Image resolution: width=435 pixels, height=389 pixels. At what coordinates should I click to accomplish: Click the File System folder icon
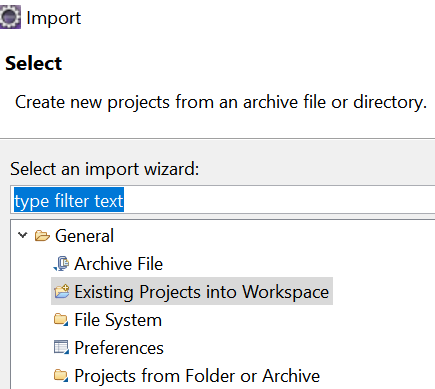[61, 320]
